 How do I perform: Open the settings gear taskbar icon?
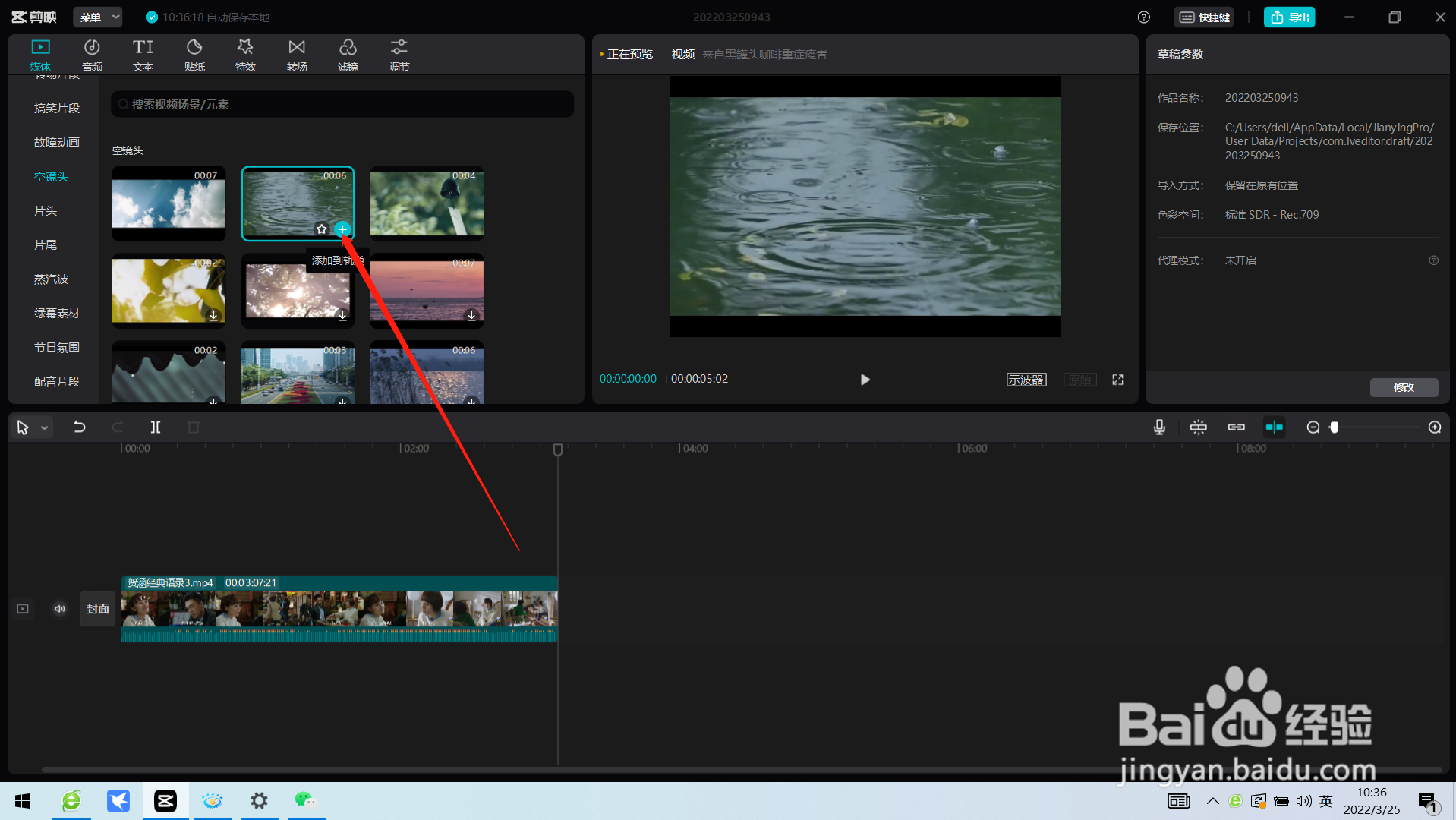point(259,801)
